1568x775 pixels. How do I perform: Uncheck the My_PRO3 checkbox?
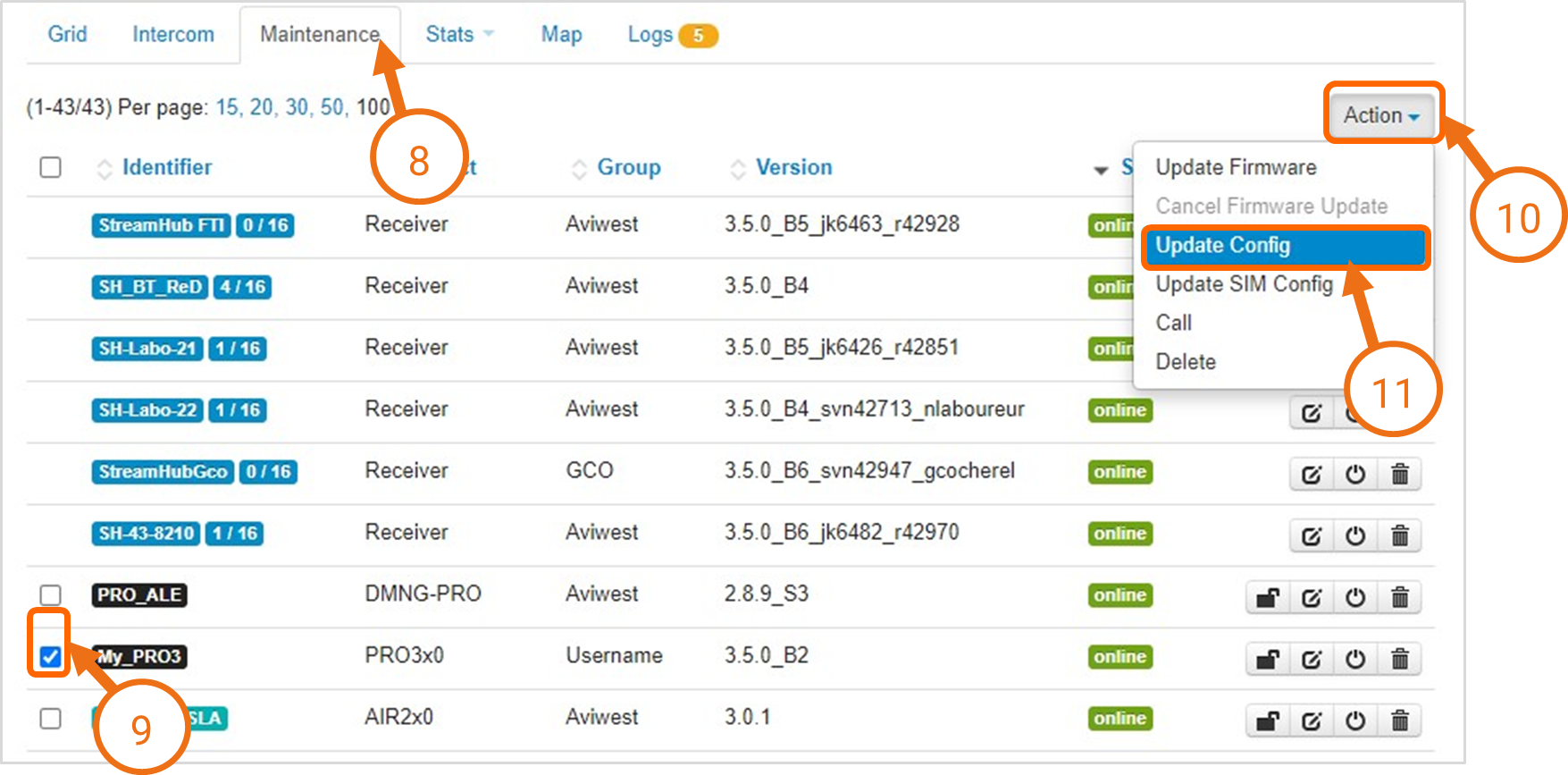tap(51, 657)
